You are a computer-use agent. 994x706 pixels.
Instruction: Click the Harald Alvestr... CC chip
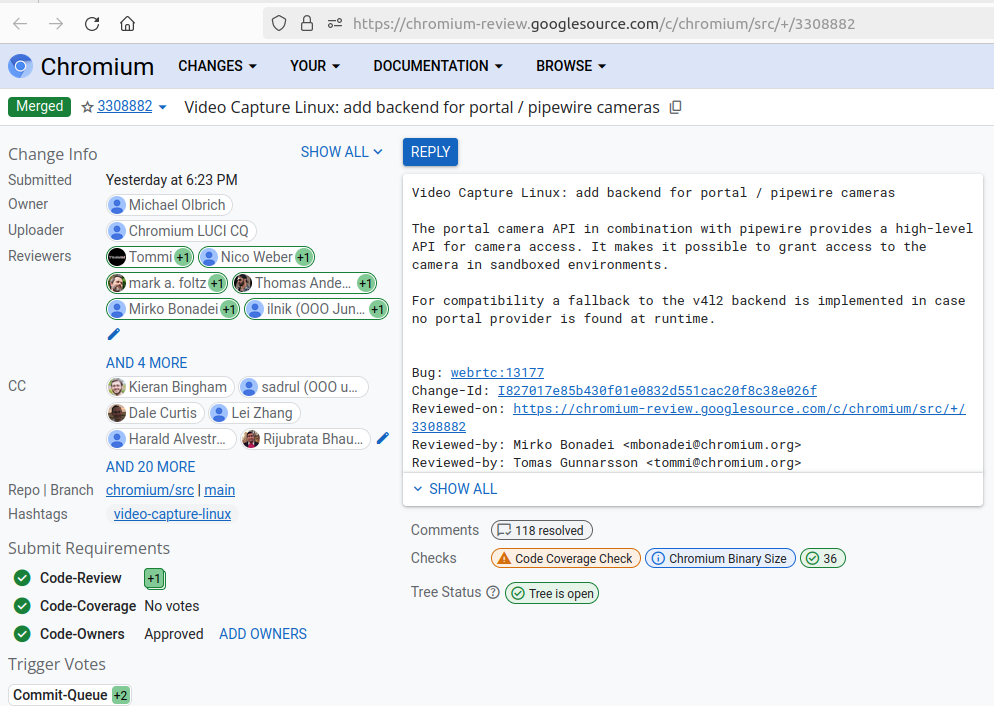pos(171,439)
